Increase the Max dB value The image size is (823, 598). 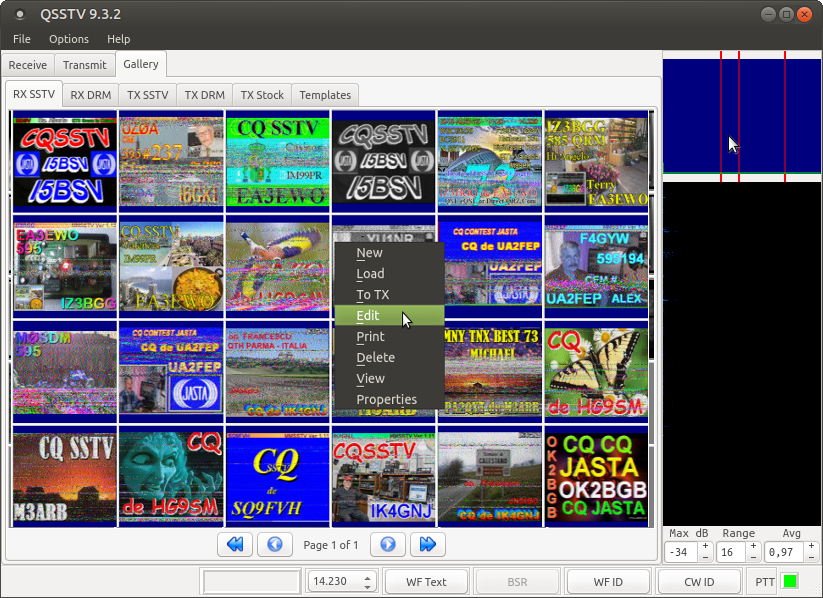point(705,546)
